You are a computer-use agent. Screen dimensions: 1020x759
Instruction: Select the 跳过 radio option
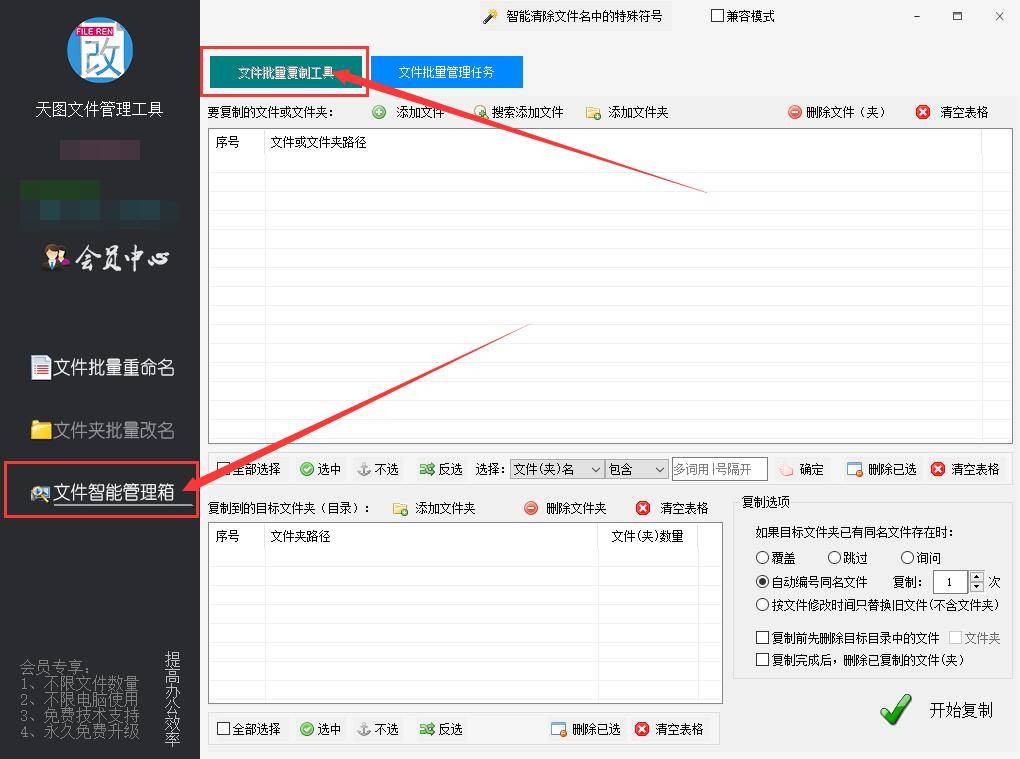click(835, 557)
